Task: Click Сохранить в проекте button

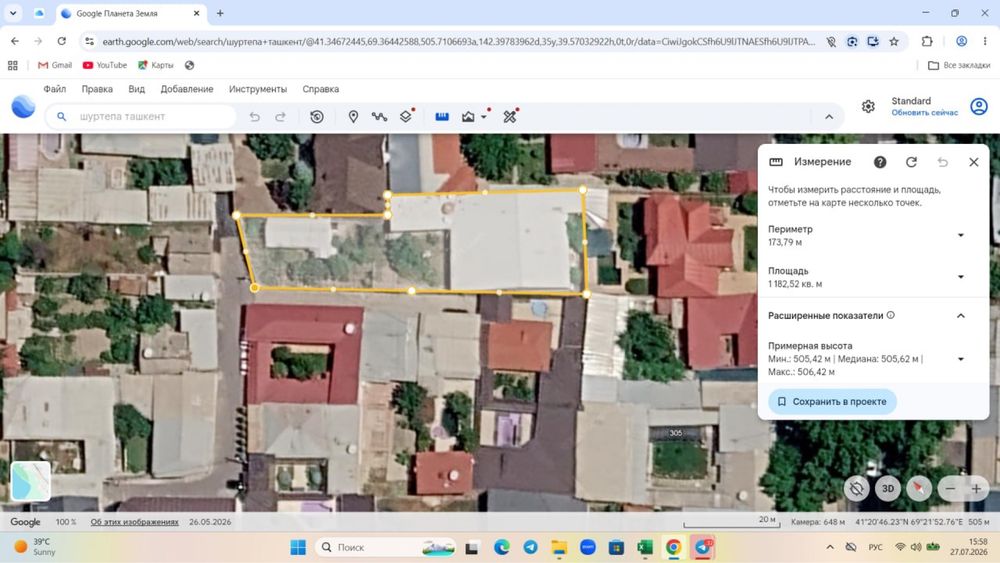Action: 832,402
